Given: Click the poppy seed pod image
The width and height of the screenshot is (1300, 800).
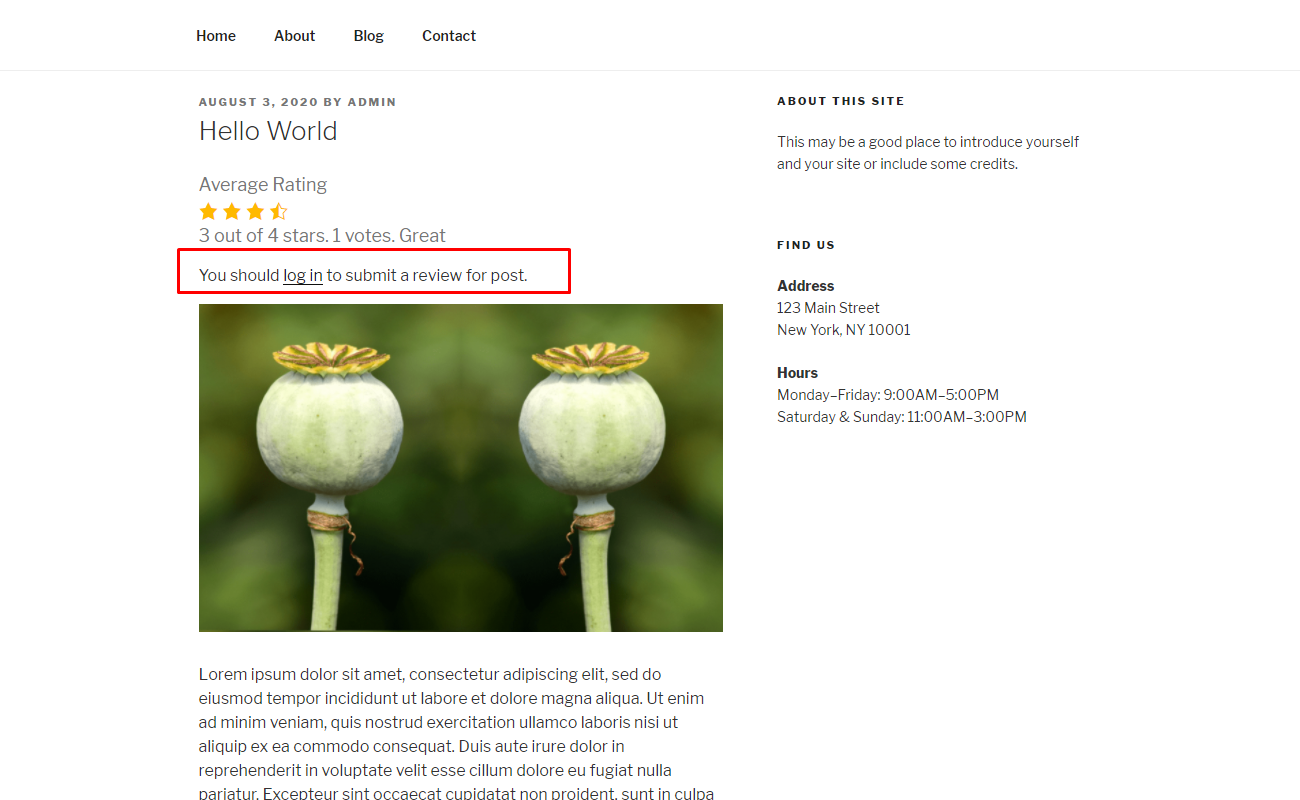Looking at the screenshot, I should pos(461,468).
